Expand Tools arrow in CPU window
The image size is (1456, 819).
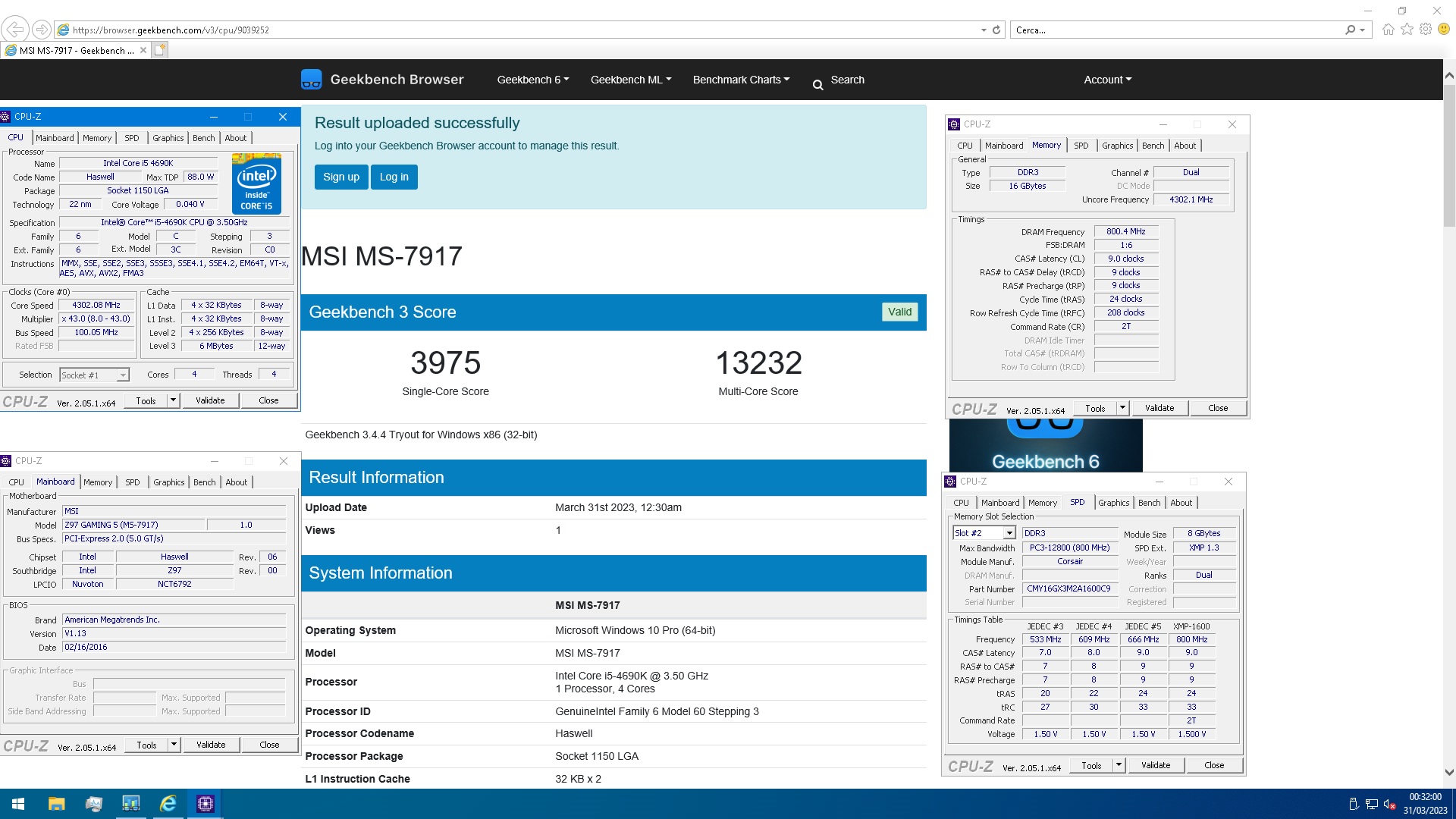click(x=173, y=400)
